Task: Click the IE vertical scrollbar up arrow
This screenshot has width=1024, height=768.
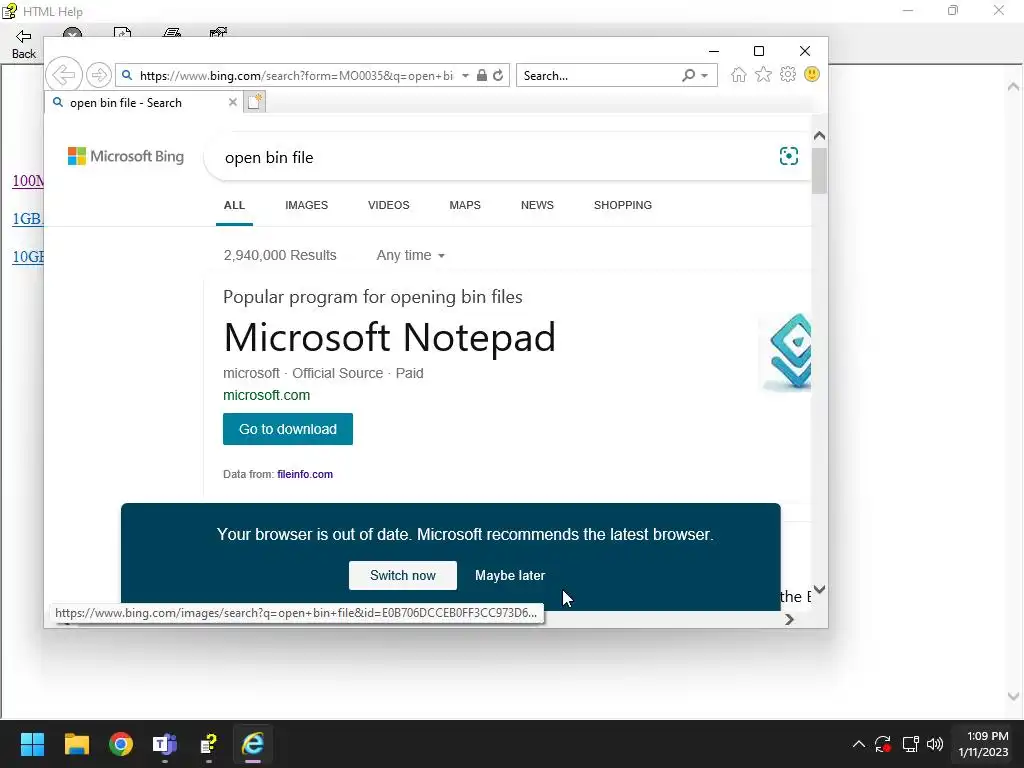Action: point(820,136)
